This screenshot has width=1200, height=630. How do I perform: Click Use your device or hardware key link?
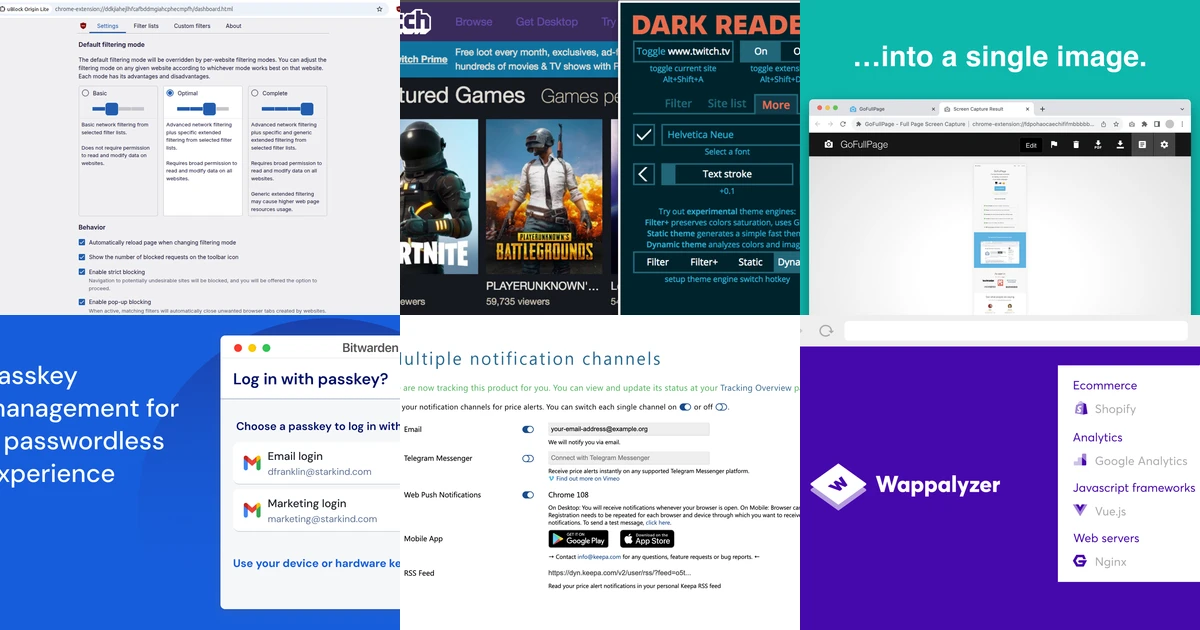click(316, 563)
